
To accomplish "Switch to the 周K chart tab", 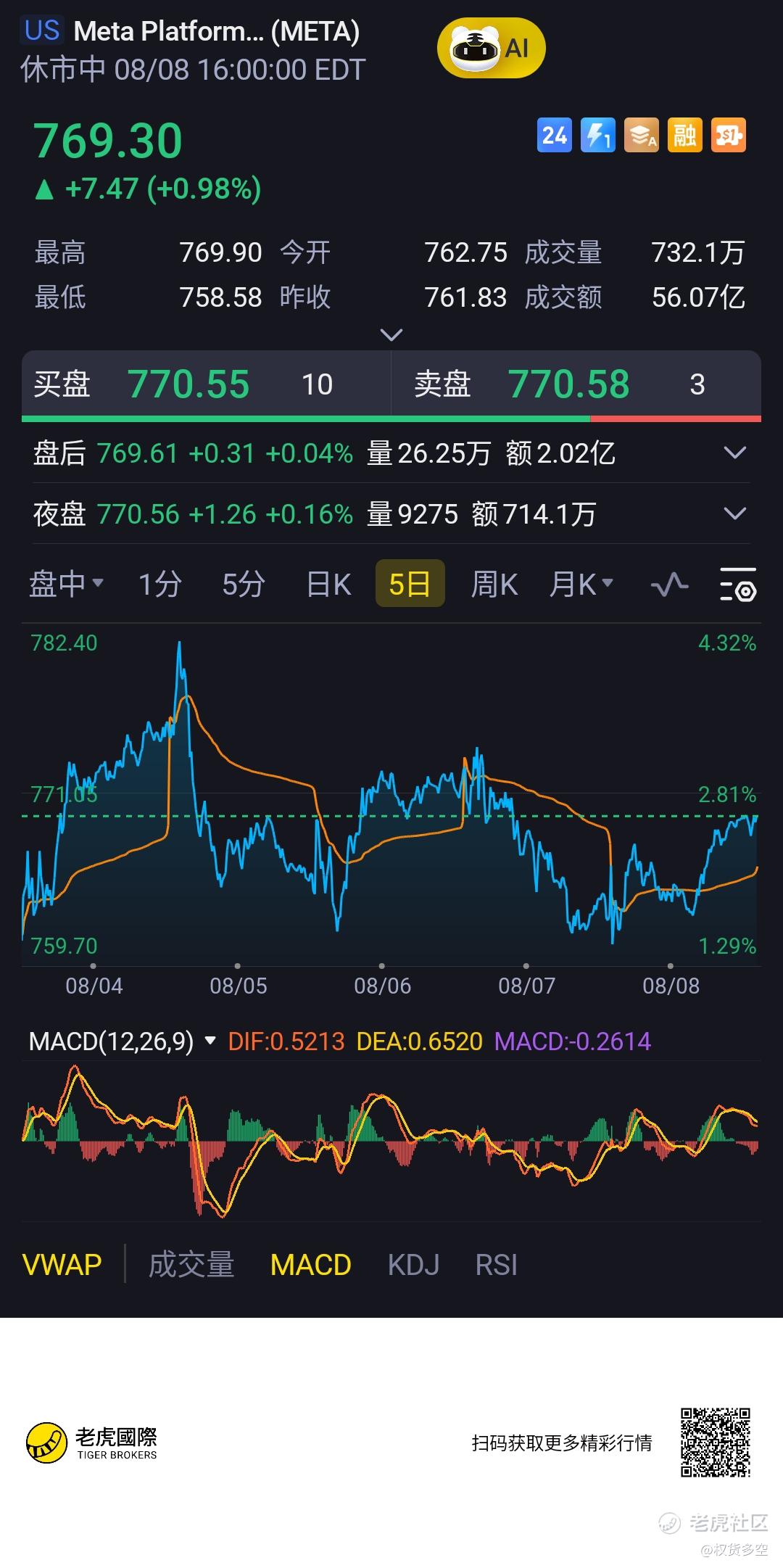I will coord(494,584).
